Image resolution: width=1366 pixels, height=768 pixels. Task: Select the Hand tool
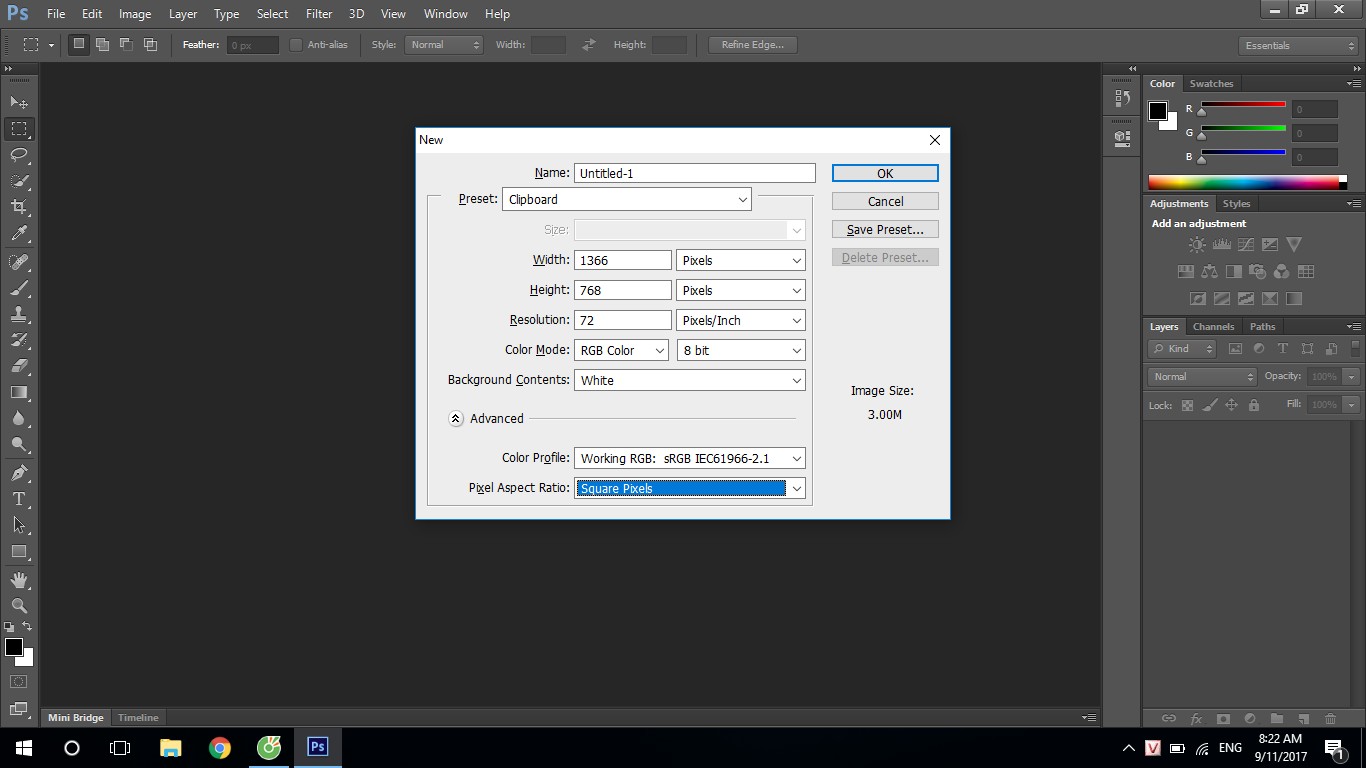pos(19,580)
